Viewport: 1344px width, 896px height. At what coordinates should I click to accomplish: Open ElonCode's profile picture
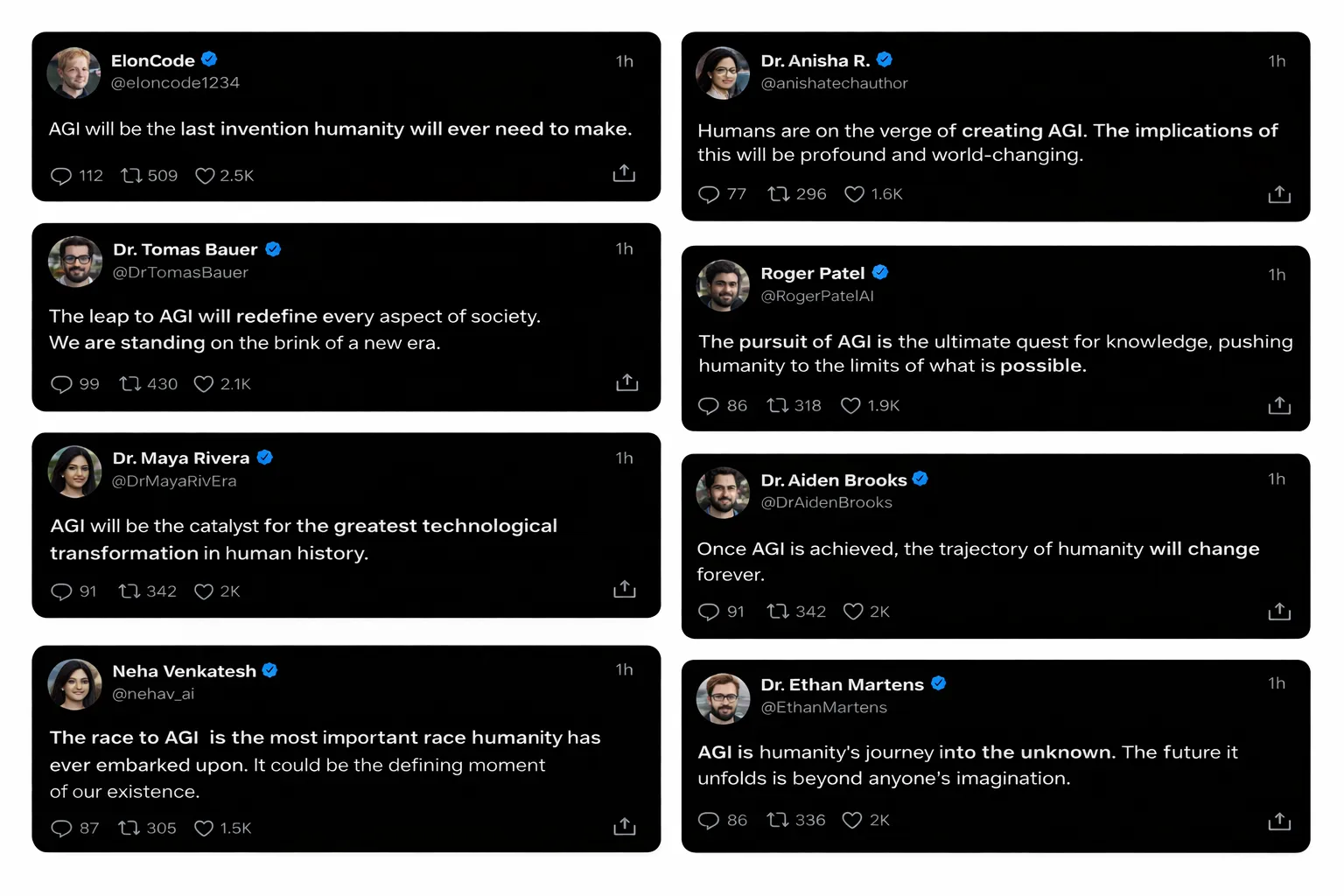tap(73, 73)
